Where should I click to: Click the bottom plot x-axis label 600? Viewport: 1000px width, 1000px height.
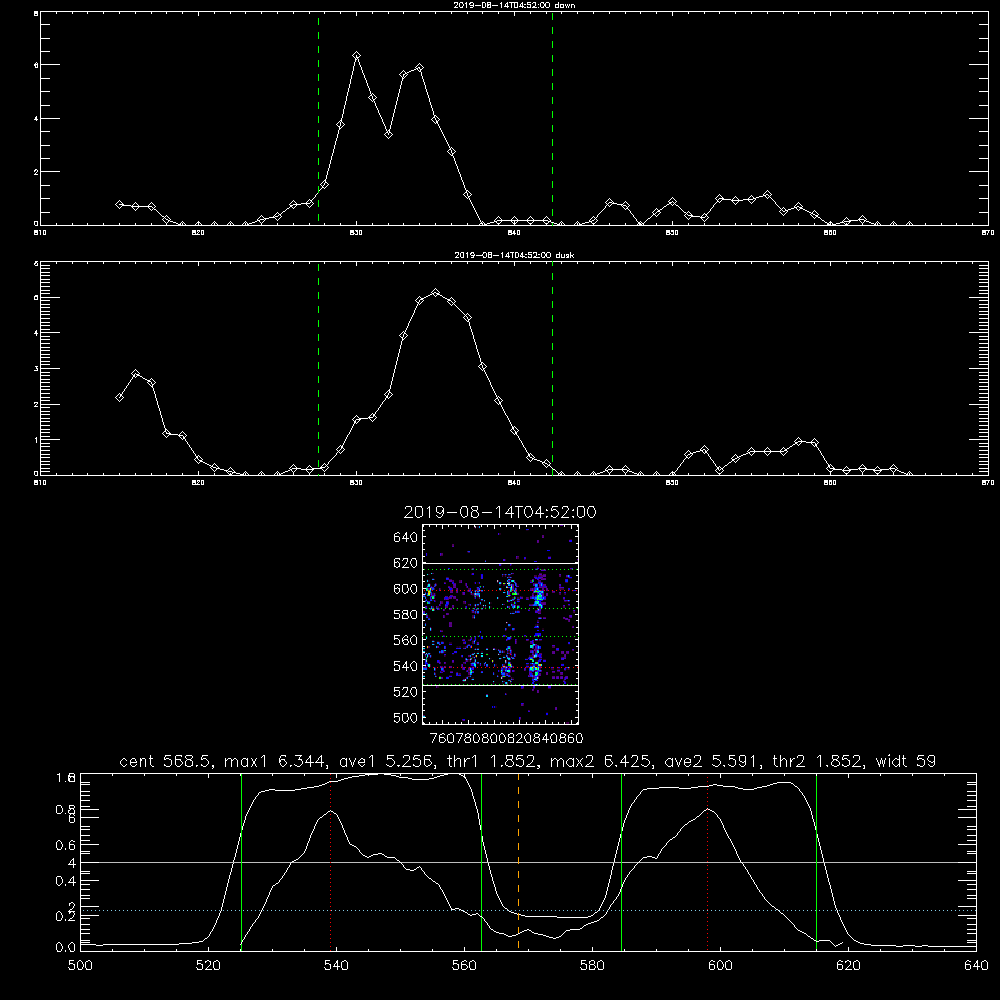(x=721, y=966)
